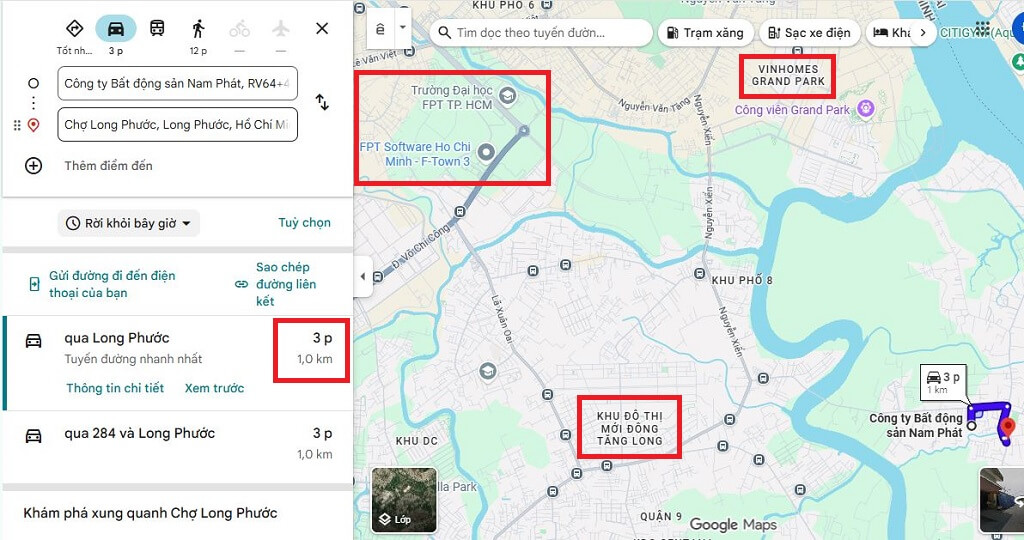Select route qua Long Phước
This screenshot has height=540, width=1024.
pyautogui.click(x=178, y=363)
